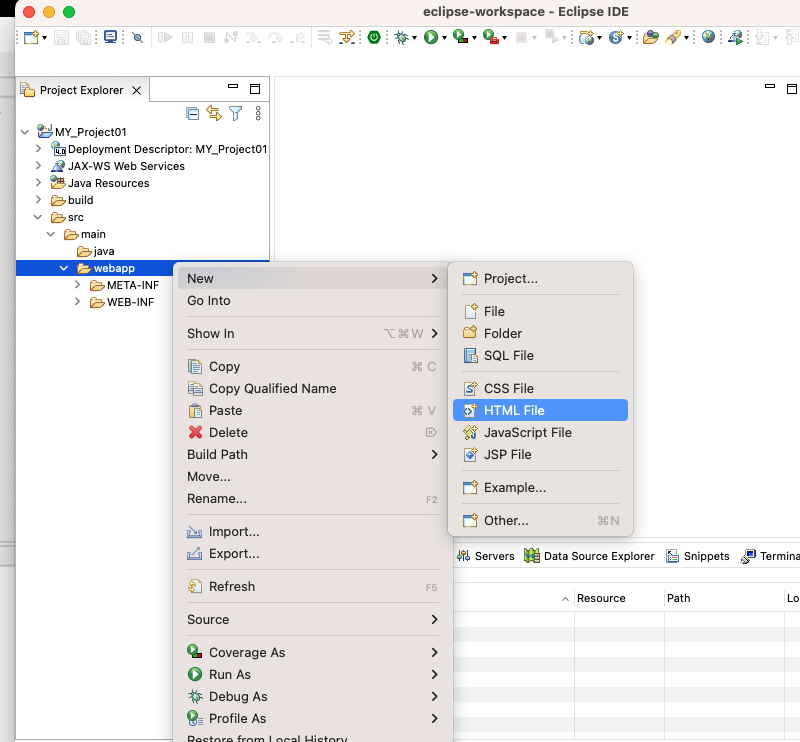Switch to the Snippets tab
Screen dimensions: 800x742
(698, 556)
